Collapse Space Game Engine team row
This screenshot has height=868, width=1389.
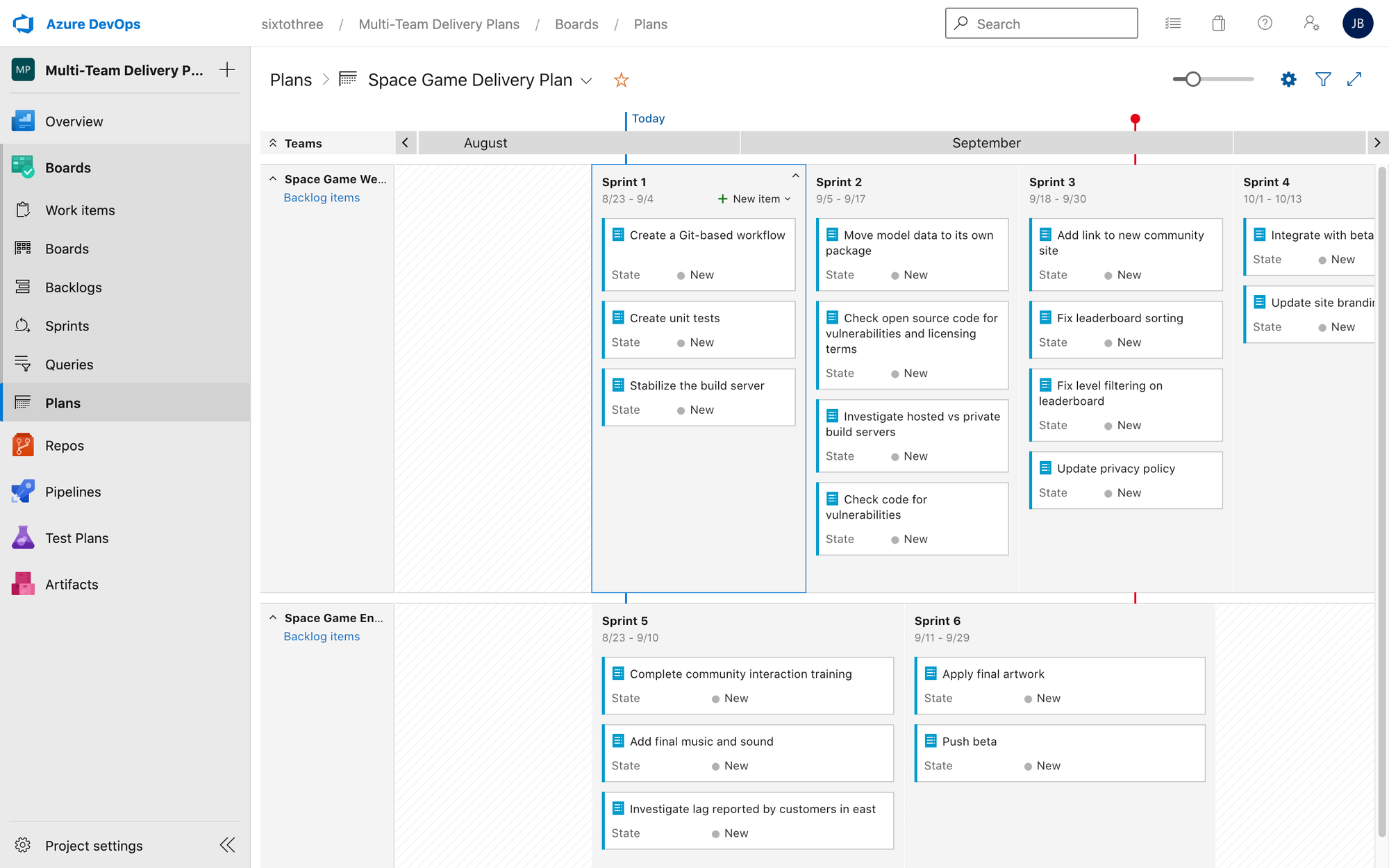pos(273,618)
